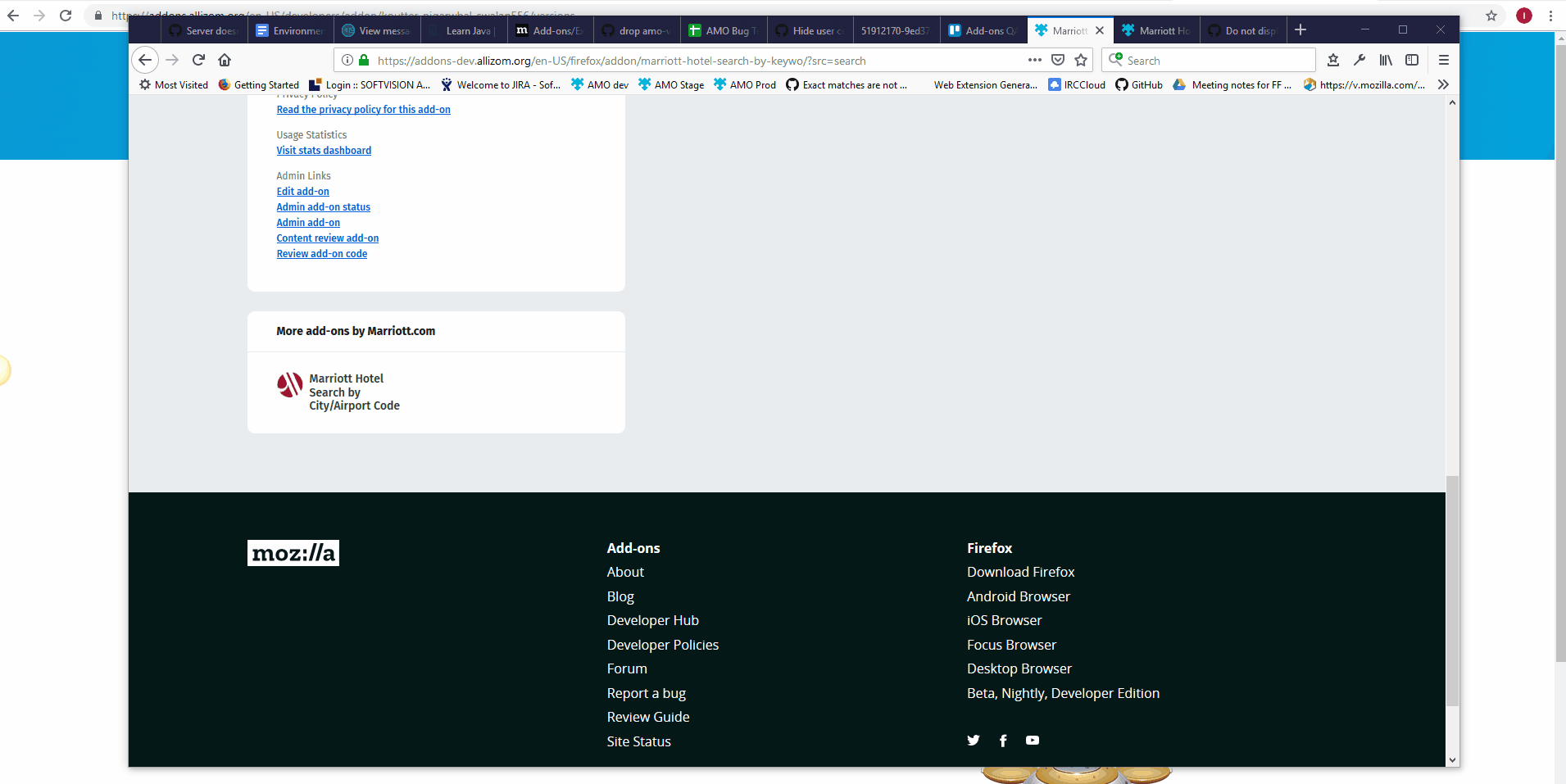Open Visit stats dashboard link
Image resolution: width=1566 pixels, height=784 pixels.
(324, 151)
